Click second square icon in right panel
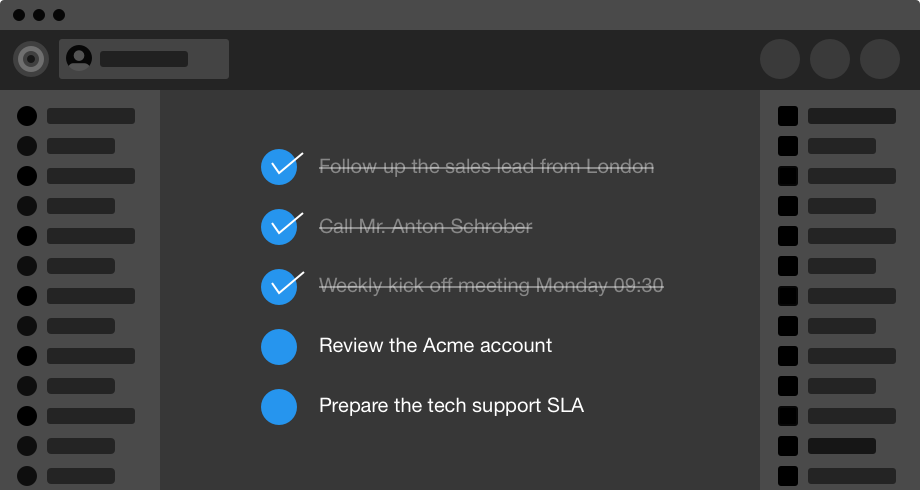The height and width of the screenshot is (490, 920). 788,146
